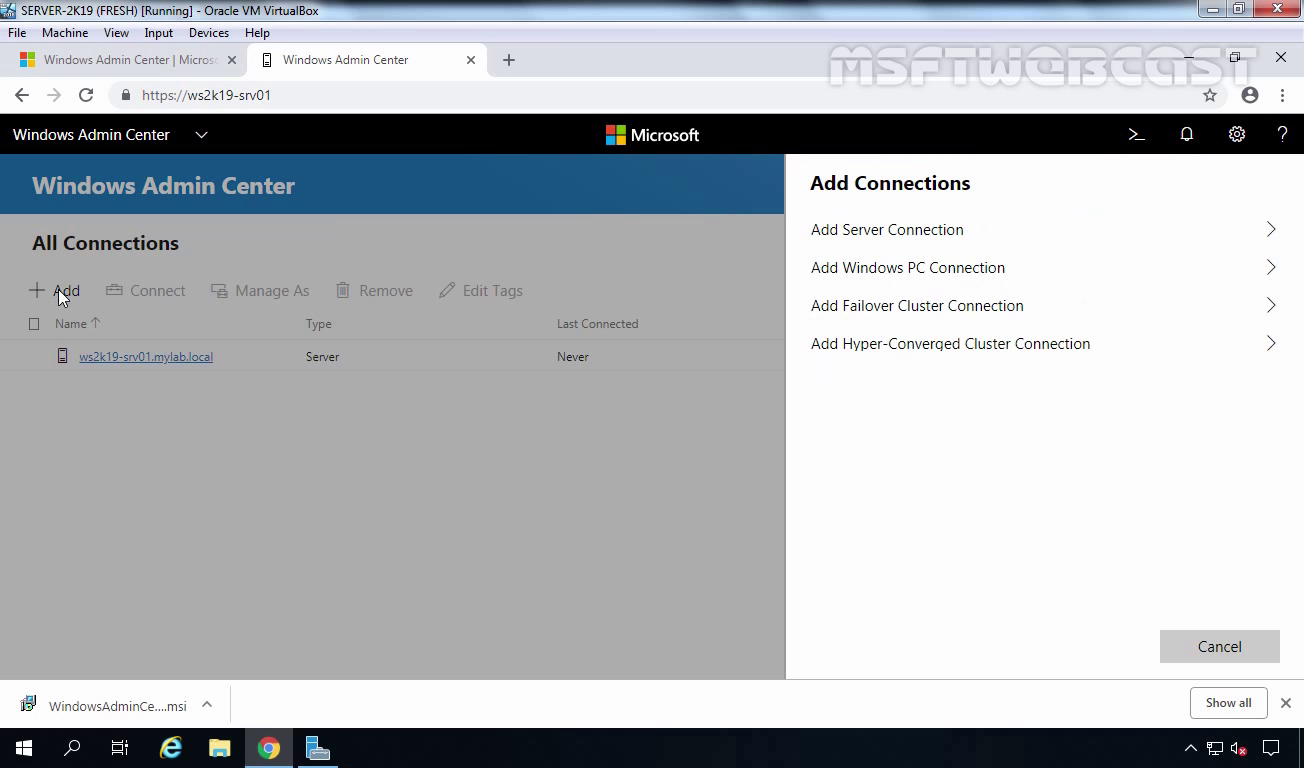Open VirtualBox Help menu
Viewport: 1304px width, 768px height.
click(x=257, y=33)
